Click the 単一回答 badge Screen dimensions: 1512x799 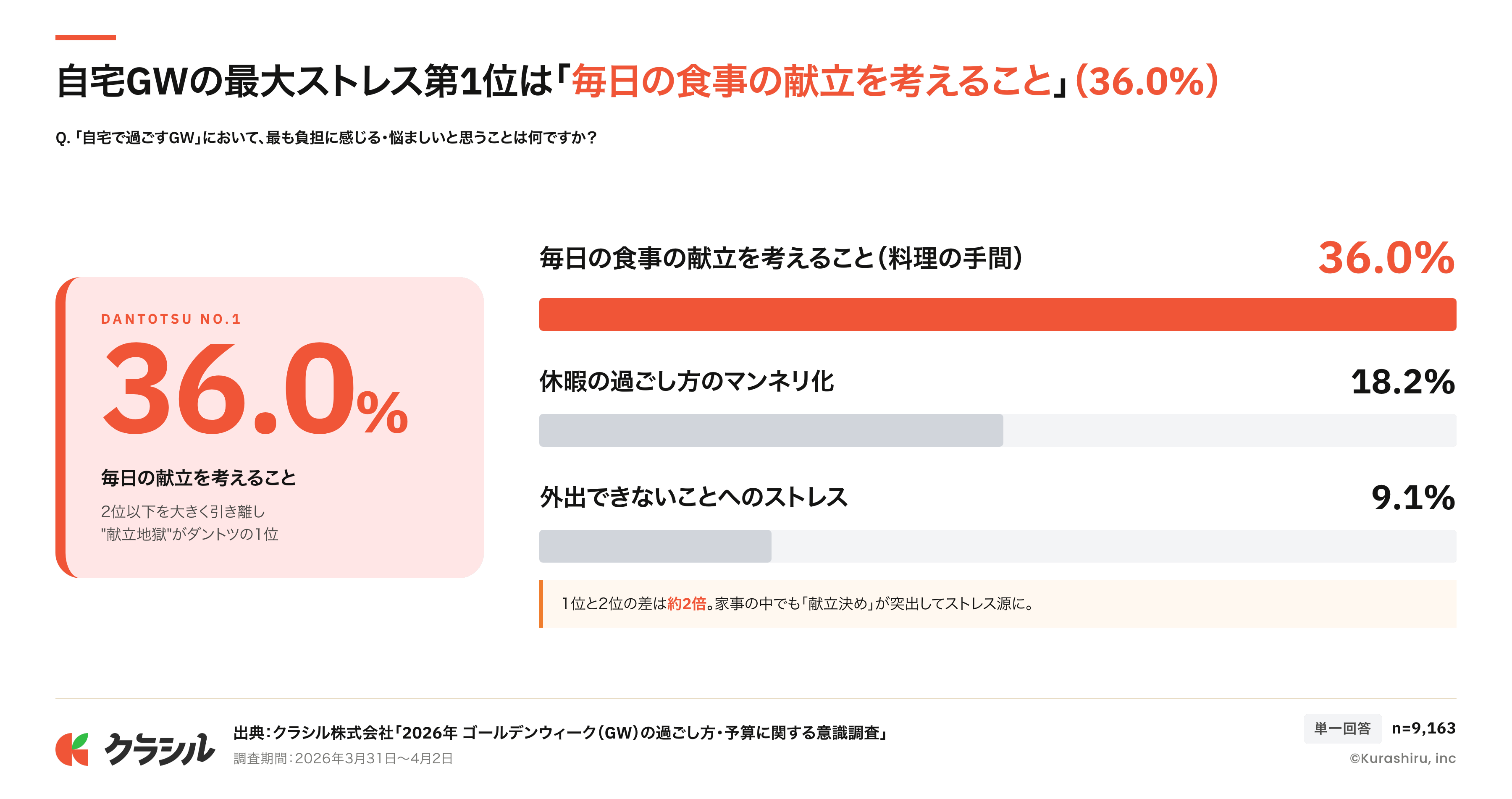click(1342, 728)
